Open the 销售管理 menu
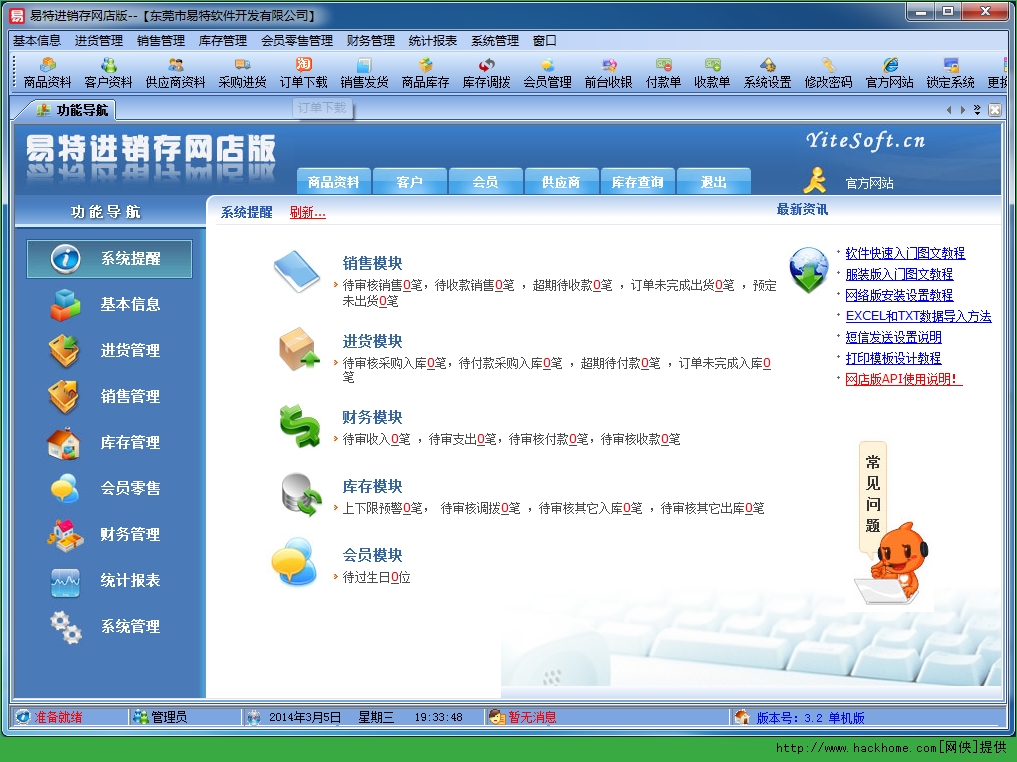Screen dimensions: 1017x762 click(160, 41)
